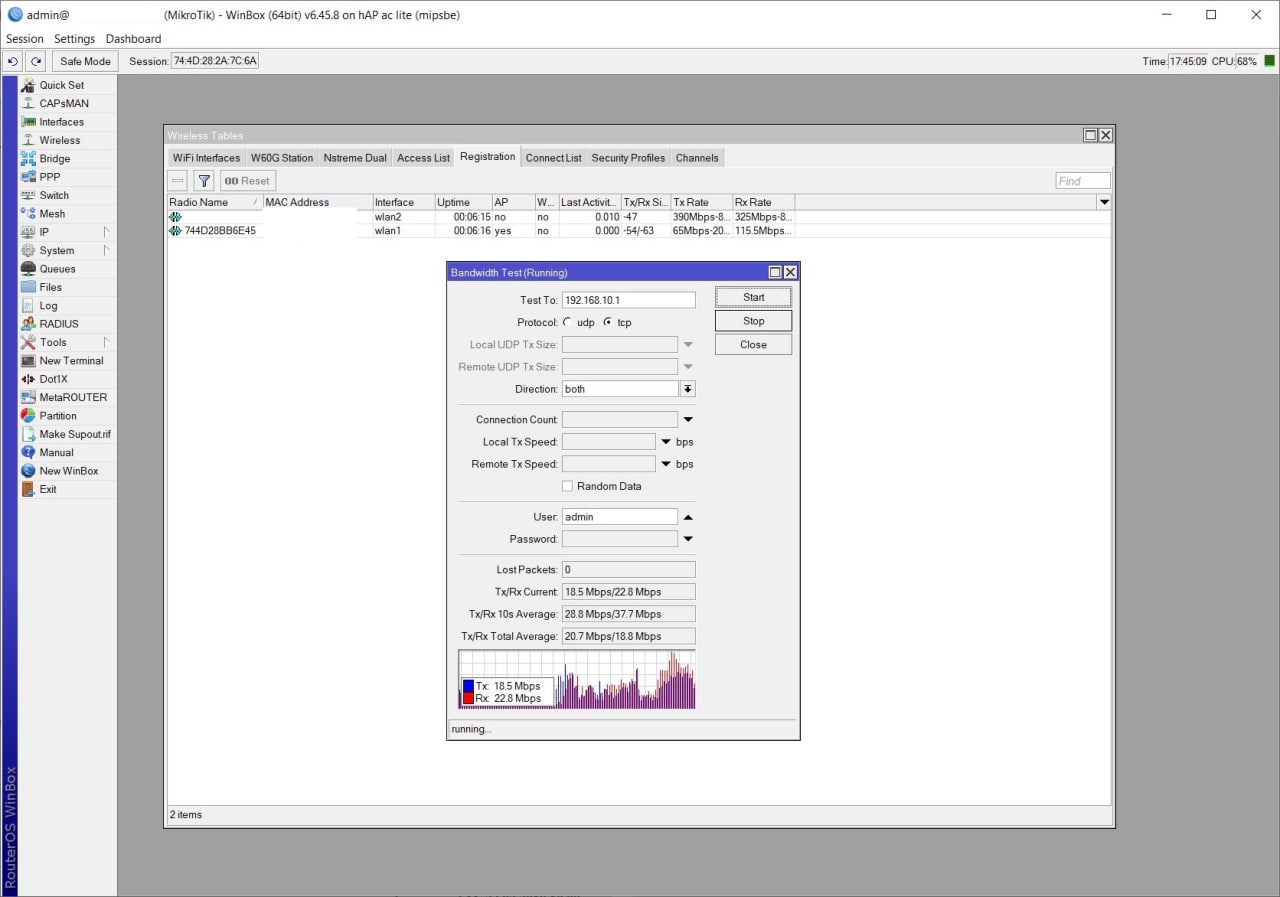Screen dimensions: 1280x897
Task: Click the remove (minus) toolbar button
Action: 178,181
